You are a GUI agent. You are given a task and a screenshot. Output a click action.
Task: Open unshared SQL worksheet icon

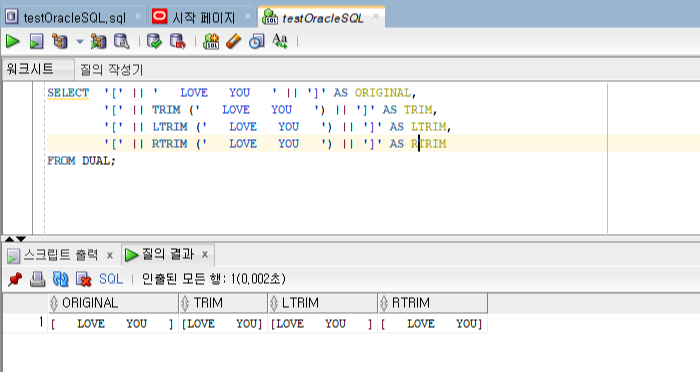[211, 42]
